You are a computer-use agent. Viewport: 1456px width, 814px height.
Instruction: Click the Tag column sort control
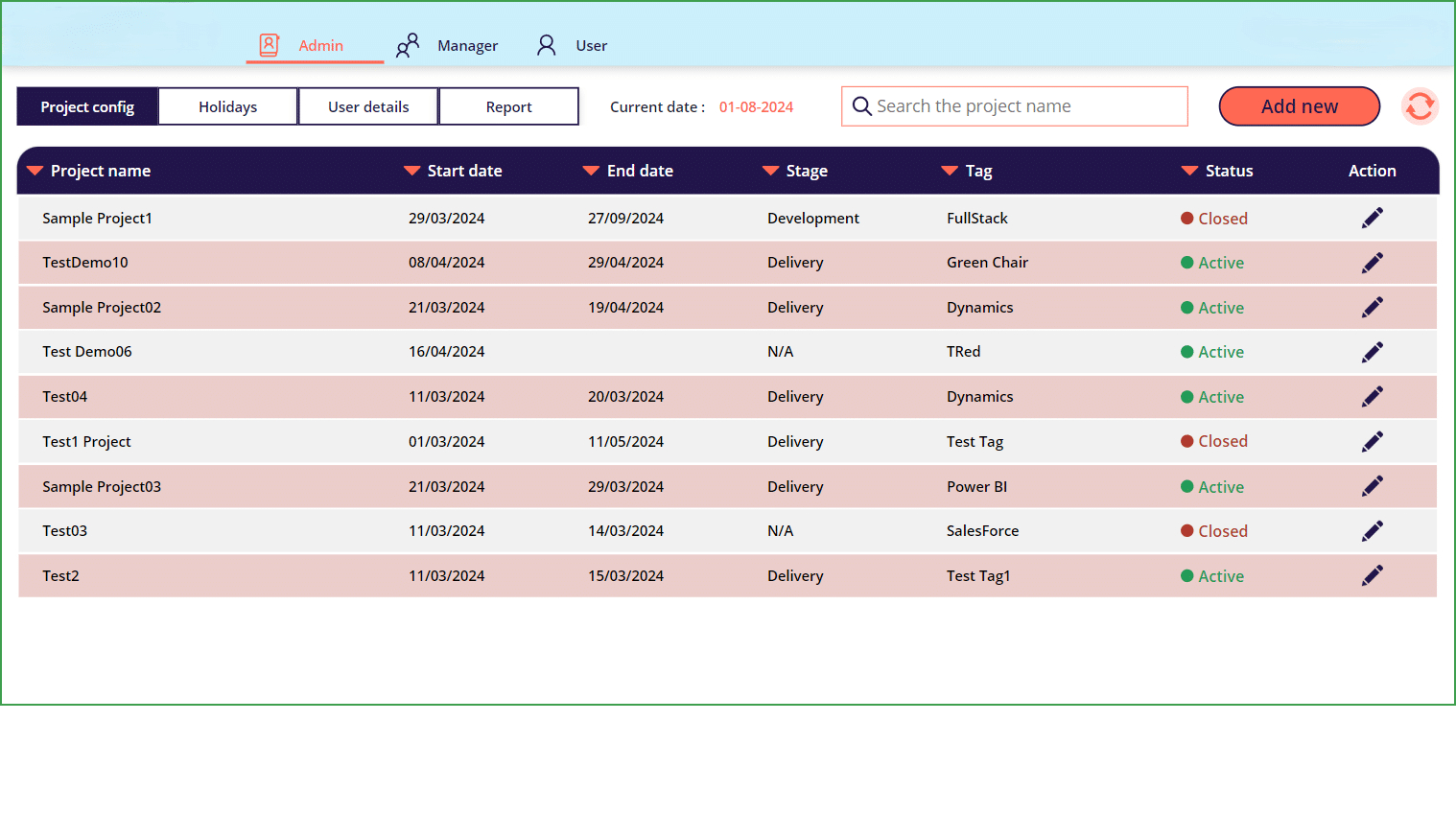click(950, 171)
